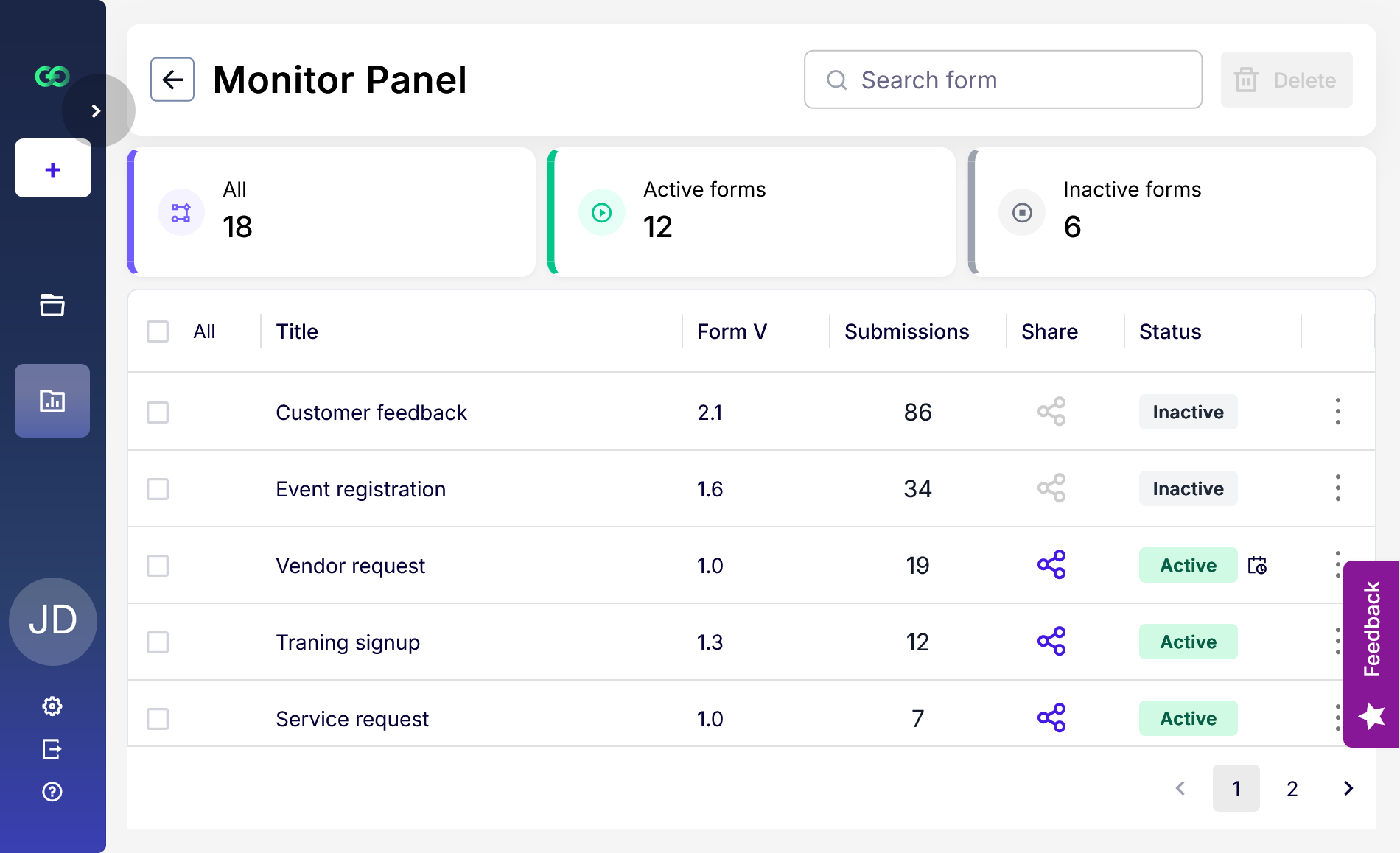This screenshot has height=853, width=1400.
Task: Click the Title column header
Action: [x=297, y=331]
